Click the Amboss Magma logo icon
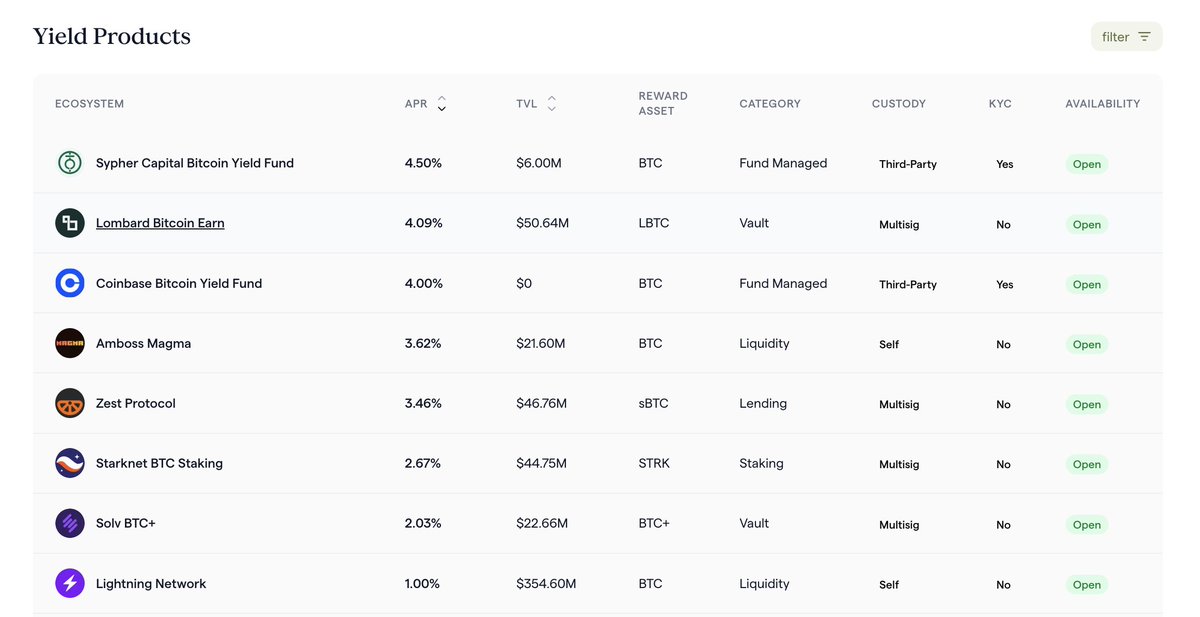The width and height of the screenshot is (1200, 617). click(70, 343)
